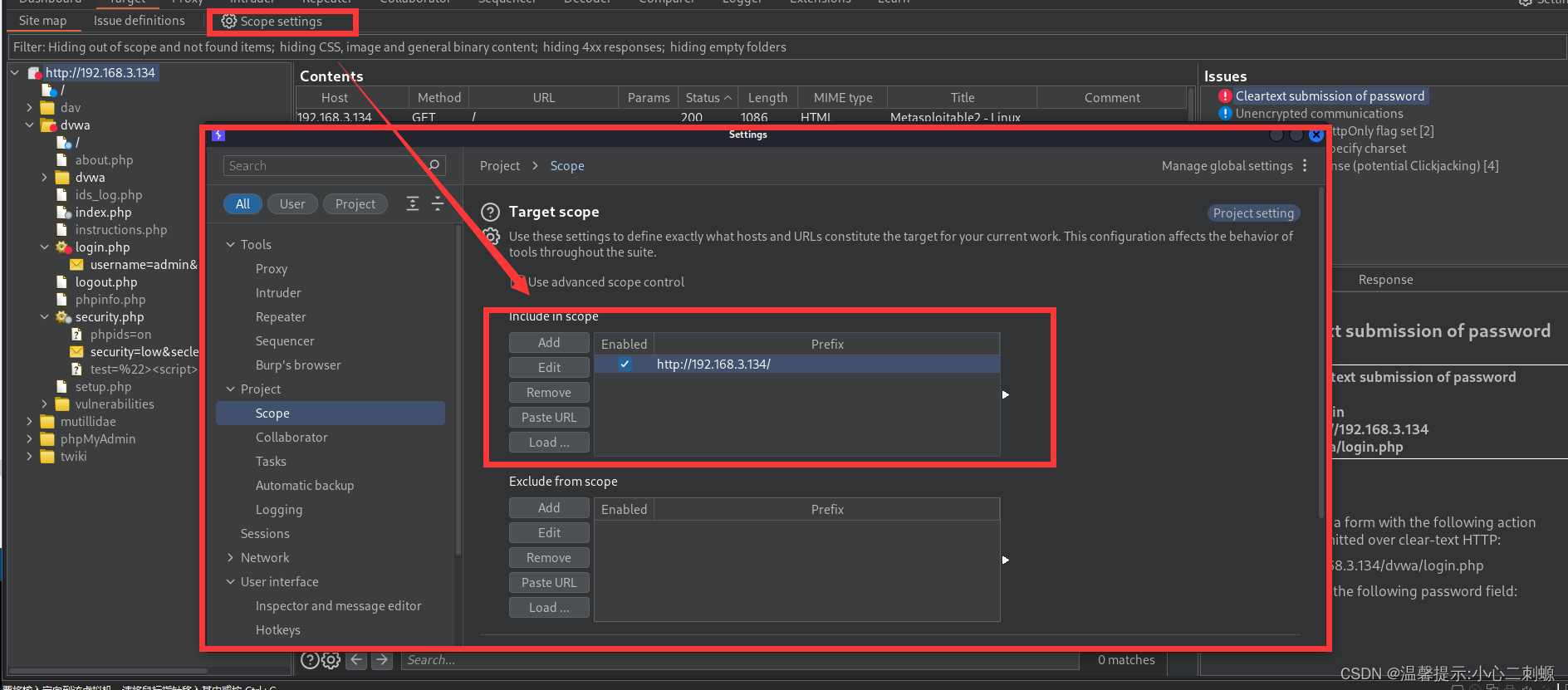The image size is (1568, 690).
Task: Click the arrow beside Exclude from scope table
Action: (x=1006, y=560)
